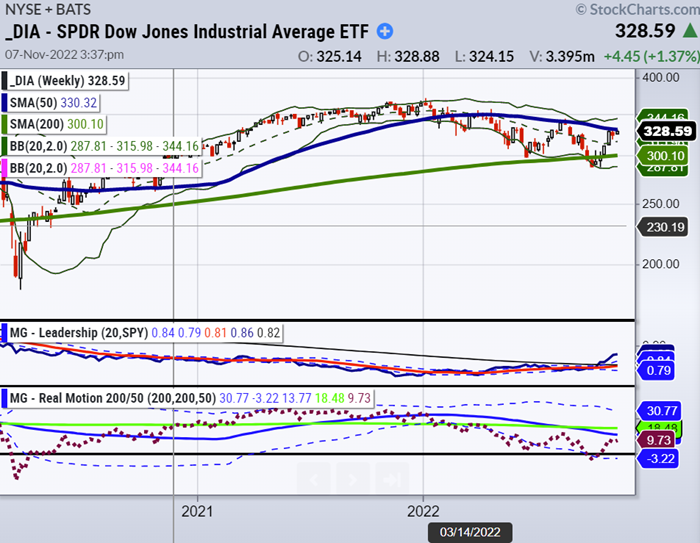700x543 pixels.
Task: Click the 250.00 price axis label
Action: [x=661, y=204]
